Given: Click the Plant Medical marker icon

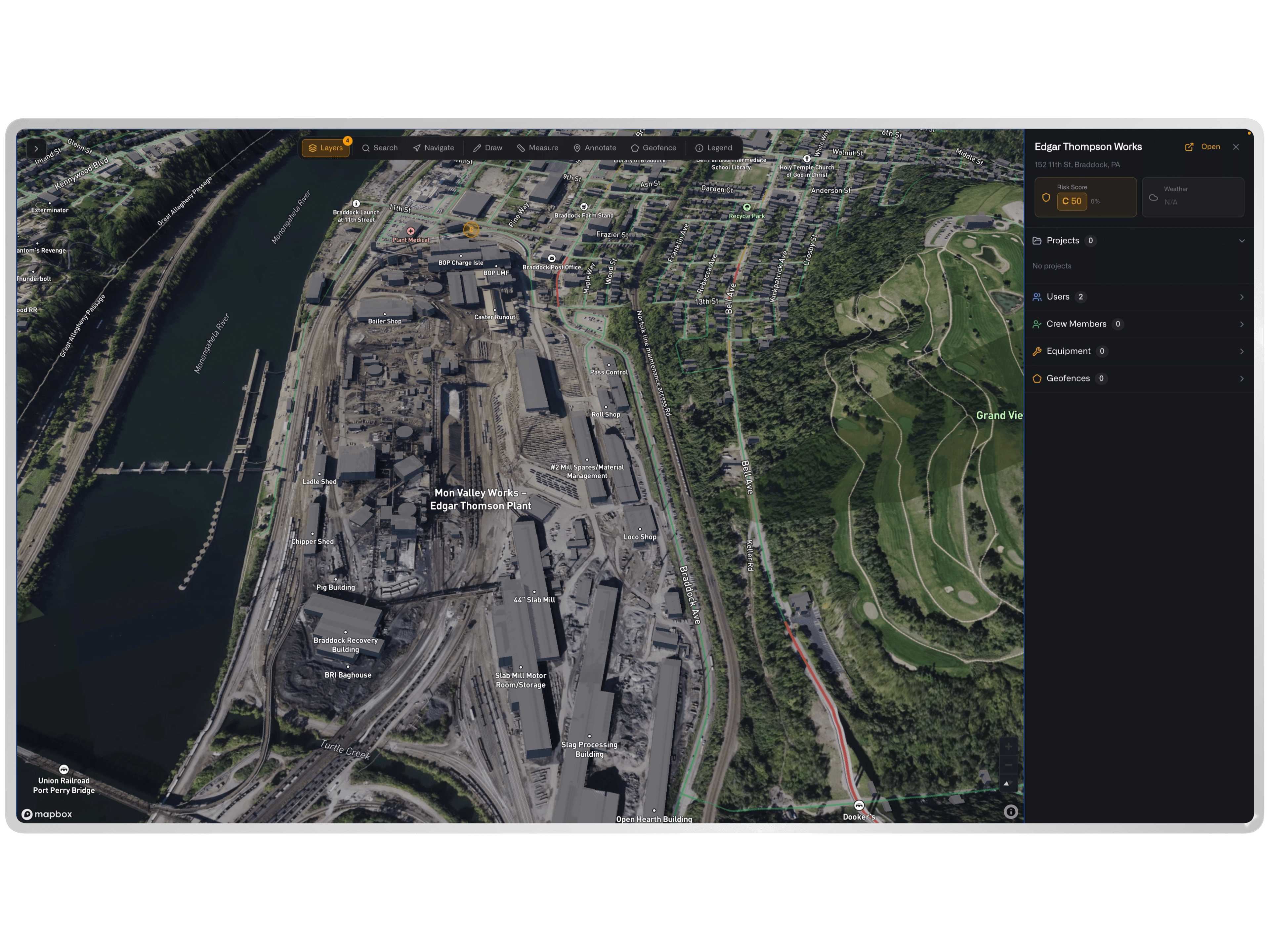Looking at the screenshot, I should [410, 231].
